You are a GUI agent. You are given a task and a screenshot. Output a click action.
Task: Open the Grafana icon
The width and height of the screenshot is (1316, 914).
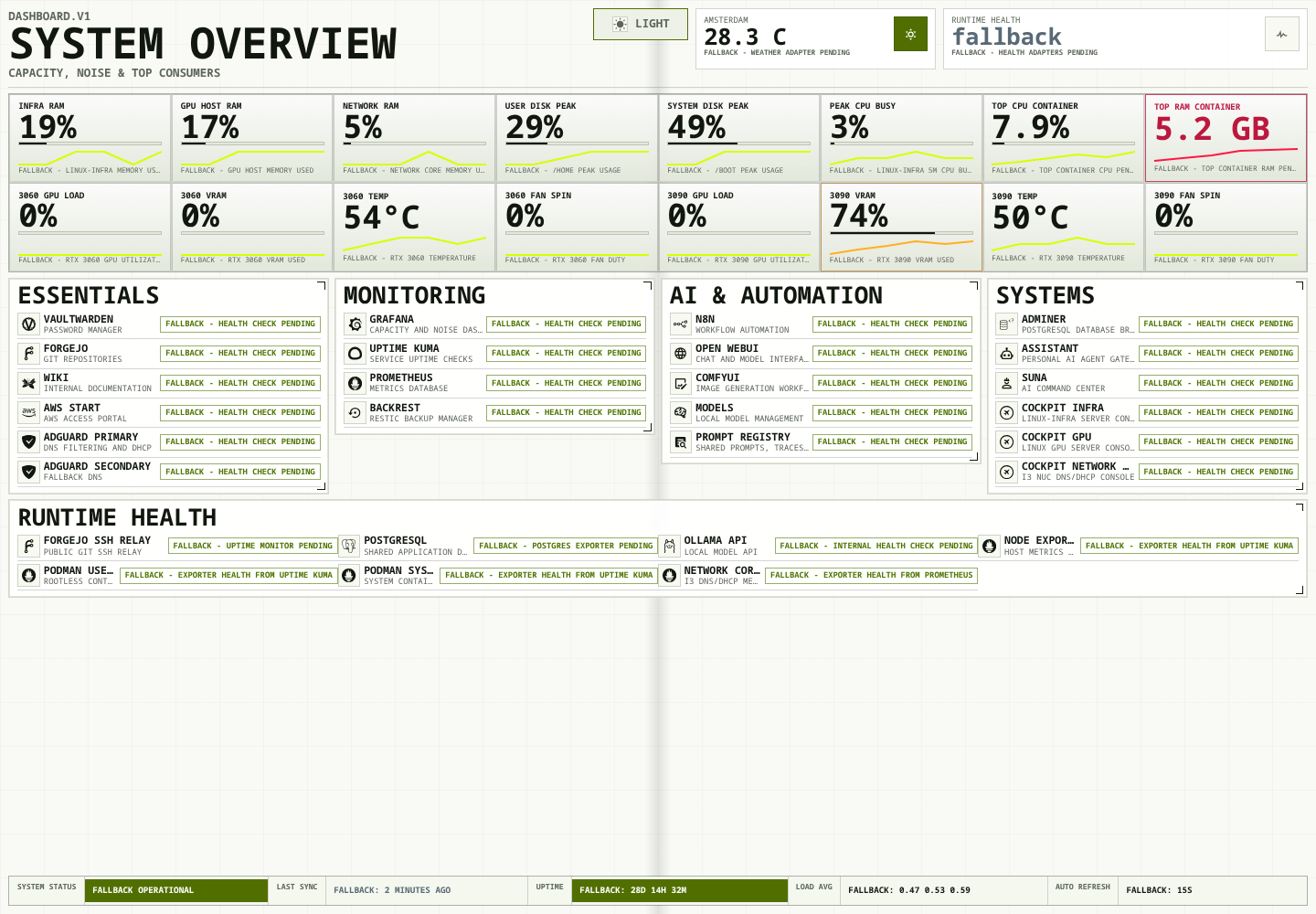[355, 324]
